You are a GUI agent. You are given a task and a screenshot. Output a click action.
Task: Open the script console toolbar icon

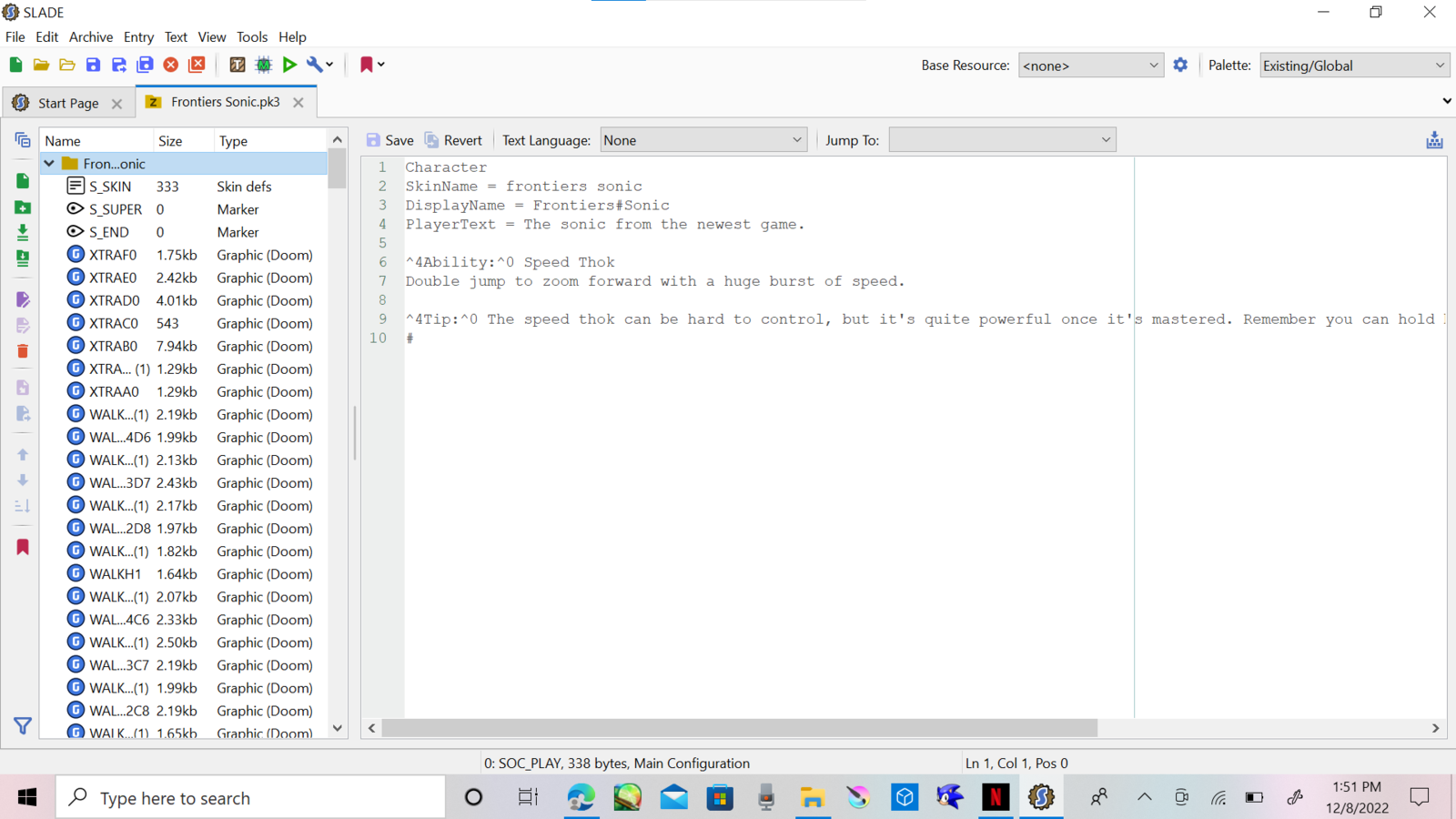(x=238, y=65)
